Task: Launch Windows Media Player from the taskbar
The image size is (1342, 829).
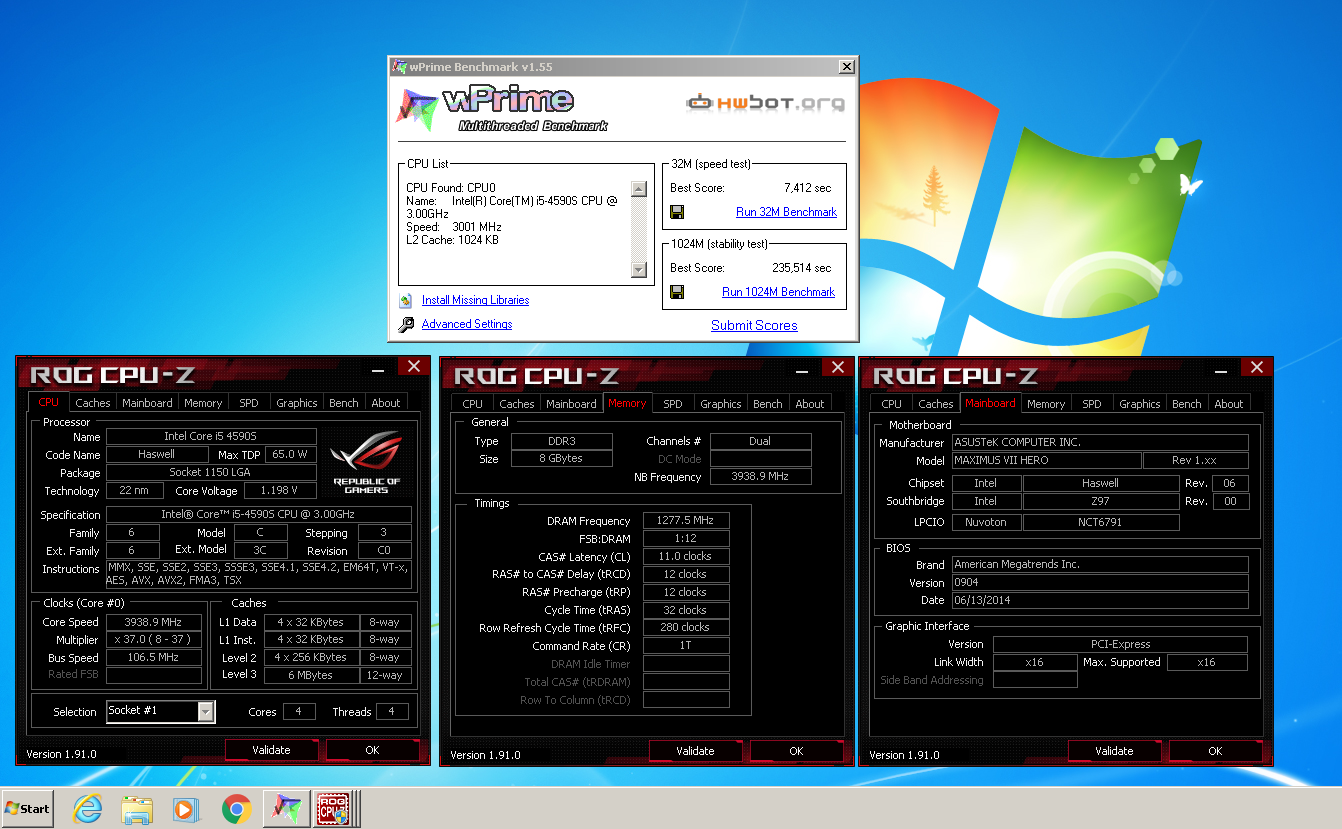Action: (186, 809)
